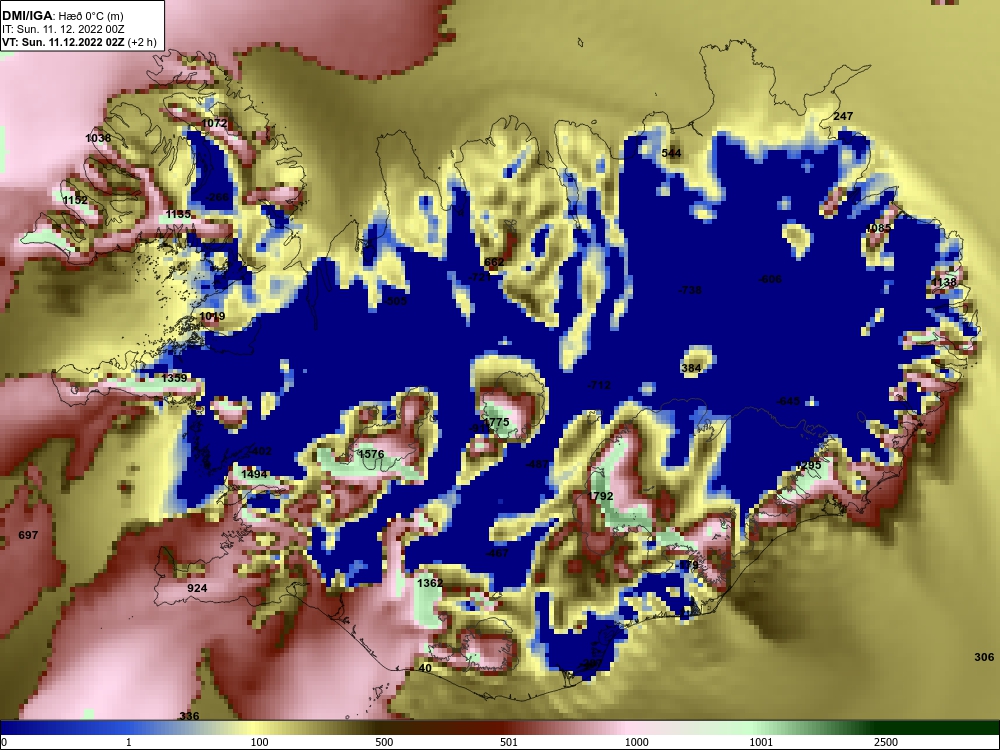The width and height of the screenshot is (1000, 750).
Task: Select the -645 value label
Action: click(789, 401)
